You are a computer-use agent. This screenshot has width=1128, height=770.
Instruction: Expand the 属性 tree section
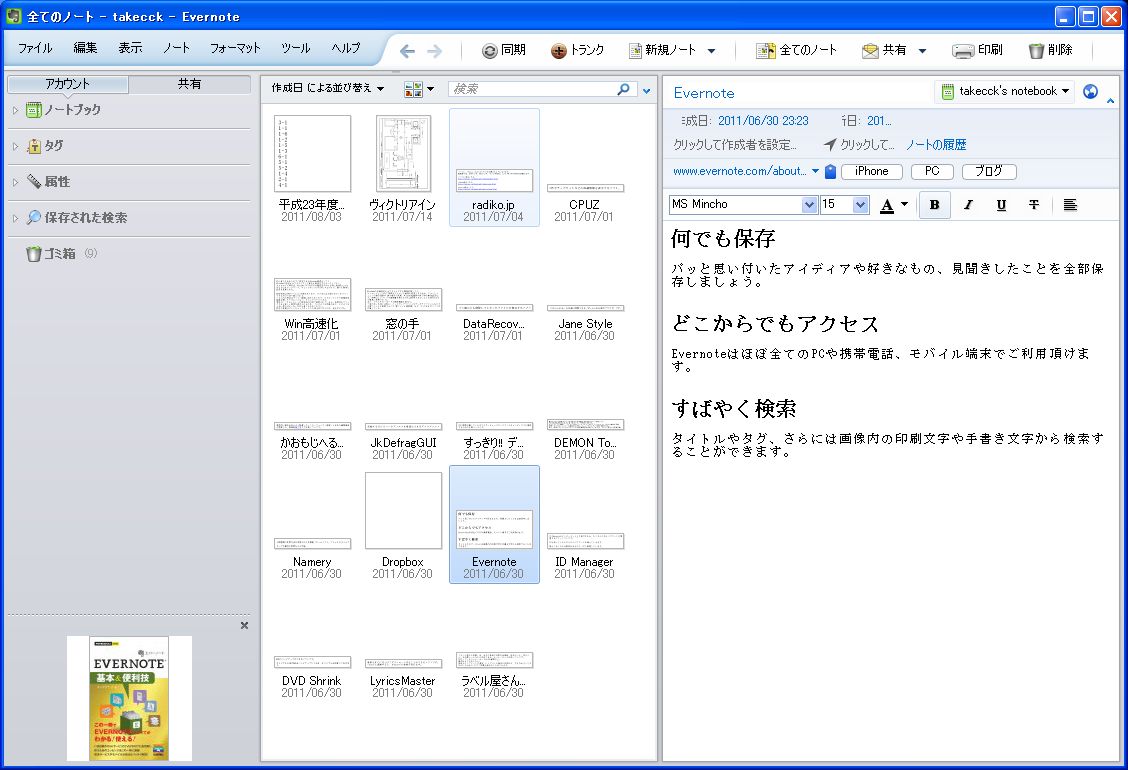point(15,182)
